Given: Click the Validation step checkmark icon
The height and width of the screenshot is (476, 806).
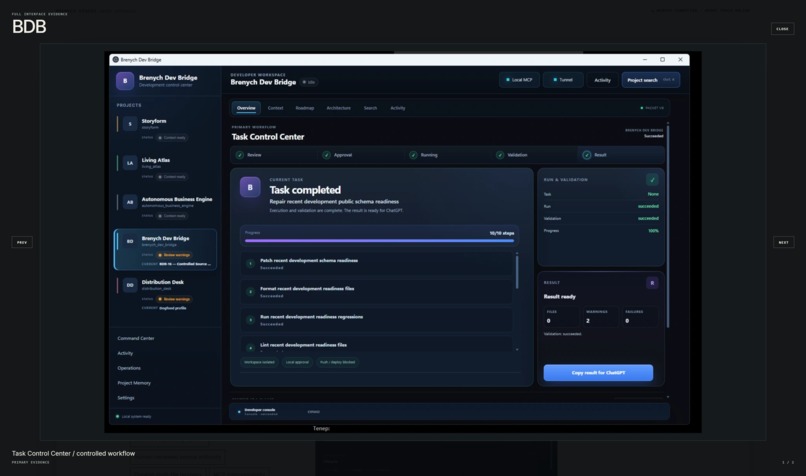Looking at the screenshot, I should 500,155.
